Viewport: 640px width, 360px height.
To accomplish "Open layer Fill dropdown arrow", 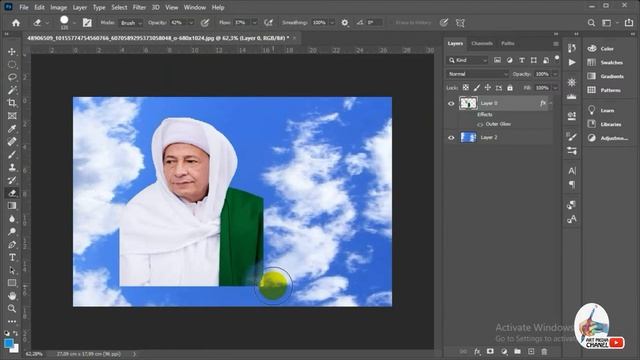I will pyautogui.click(x=555, y=88).
